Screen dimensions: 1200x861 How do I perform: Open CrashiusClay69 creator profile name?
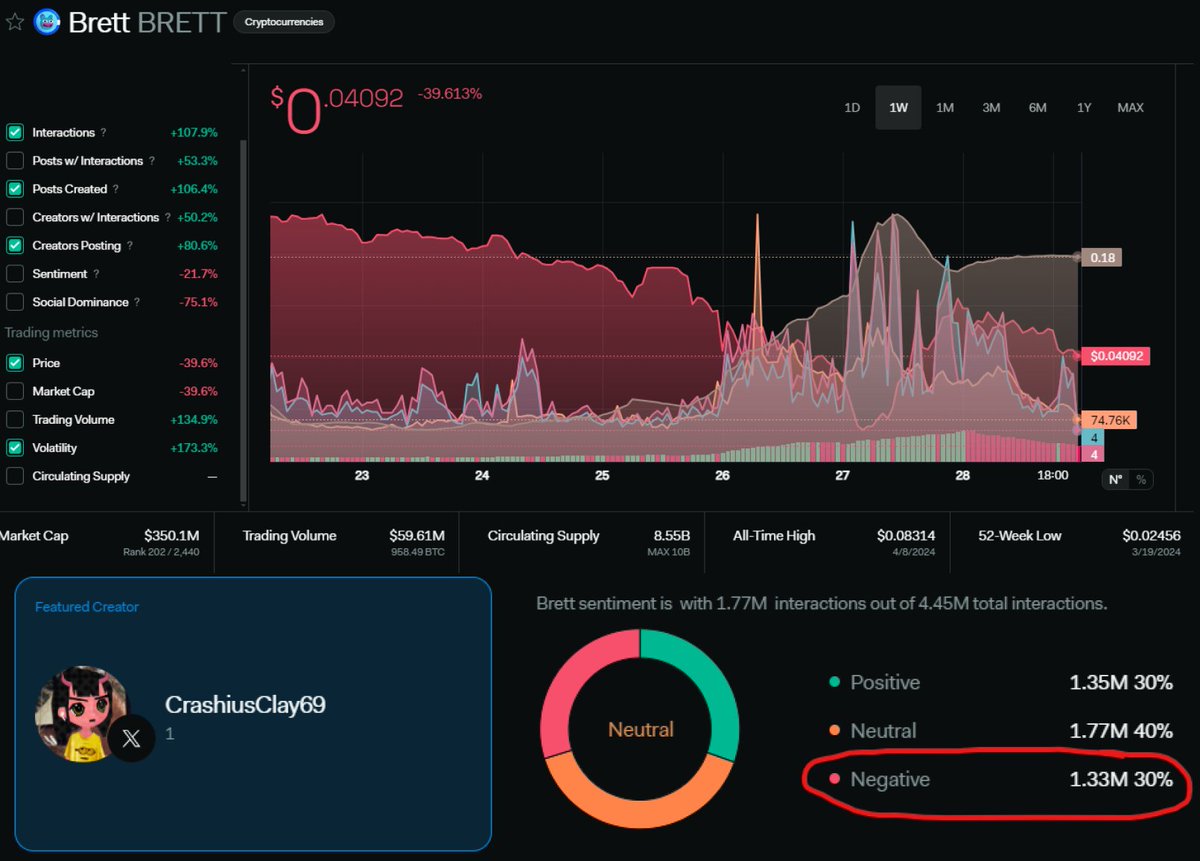pos(245,705)
